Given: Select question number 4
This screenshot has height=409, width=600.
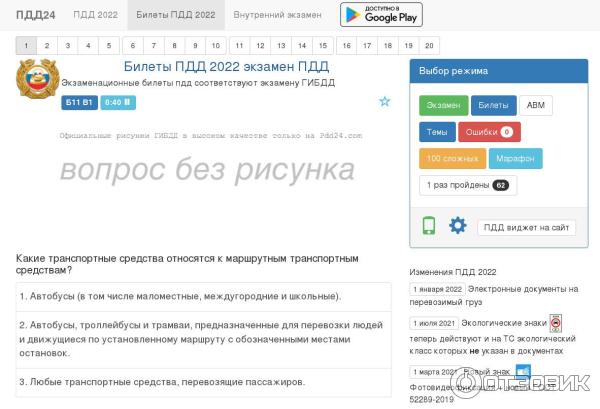Looking at the screenshot, I should [x=88, y=46].
